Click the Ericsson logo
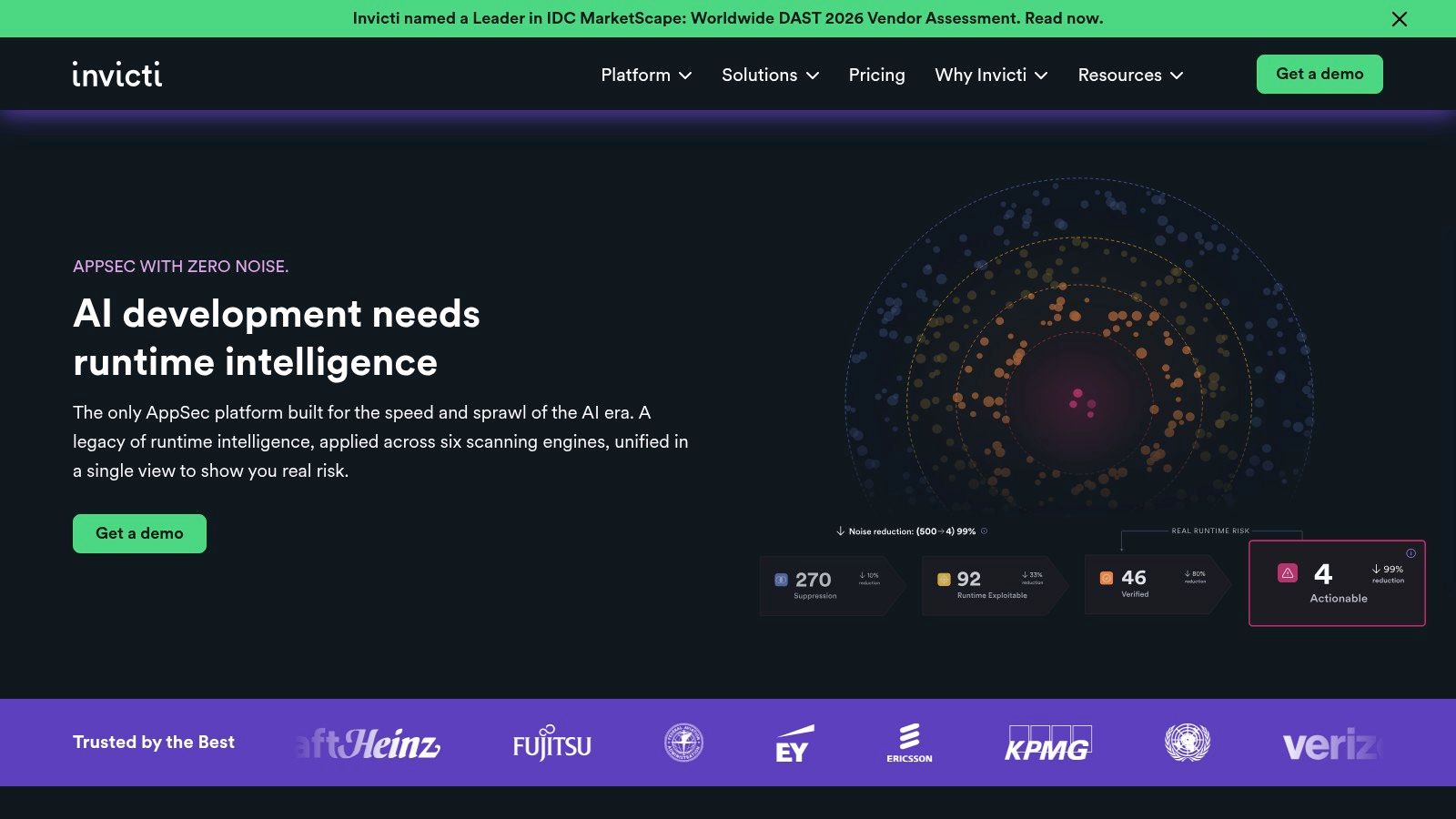The width and height of the screenshot is (1456, 819). [909, 743]
